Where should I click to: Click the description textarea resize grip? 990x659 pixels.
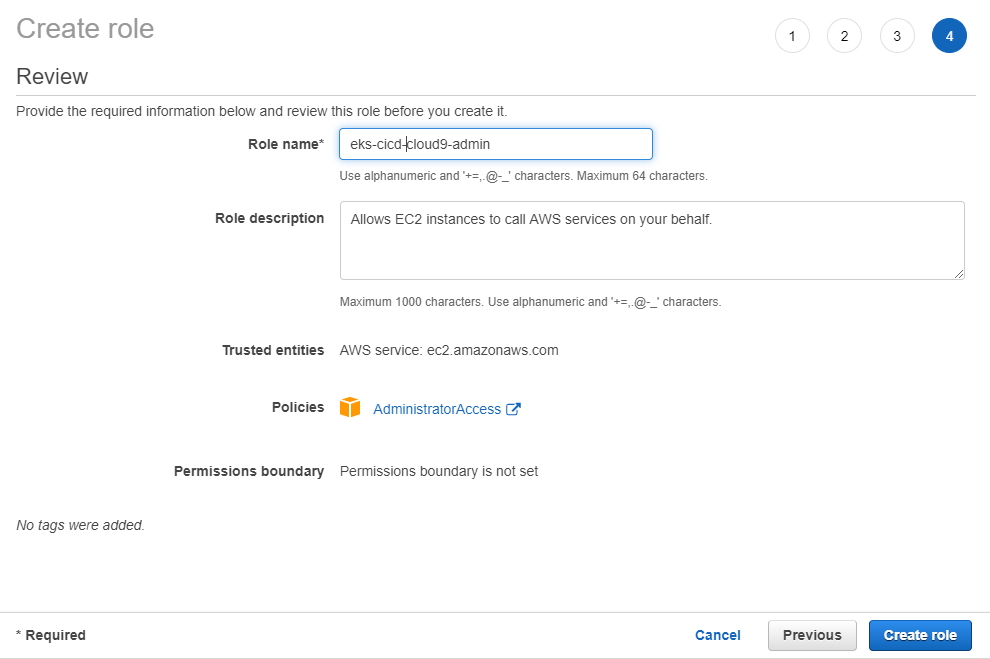pyautogui.click(x=958, y=273)
